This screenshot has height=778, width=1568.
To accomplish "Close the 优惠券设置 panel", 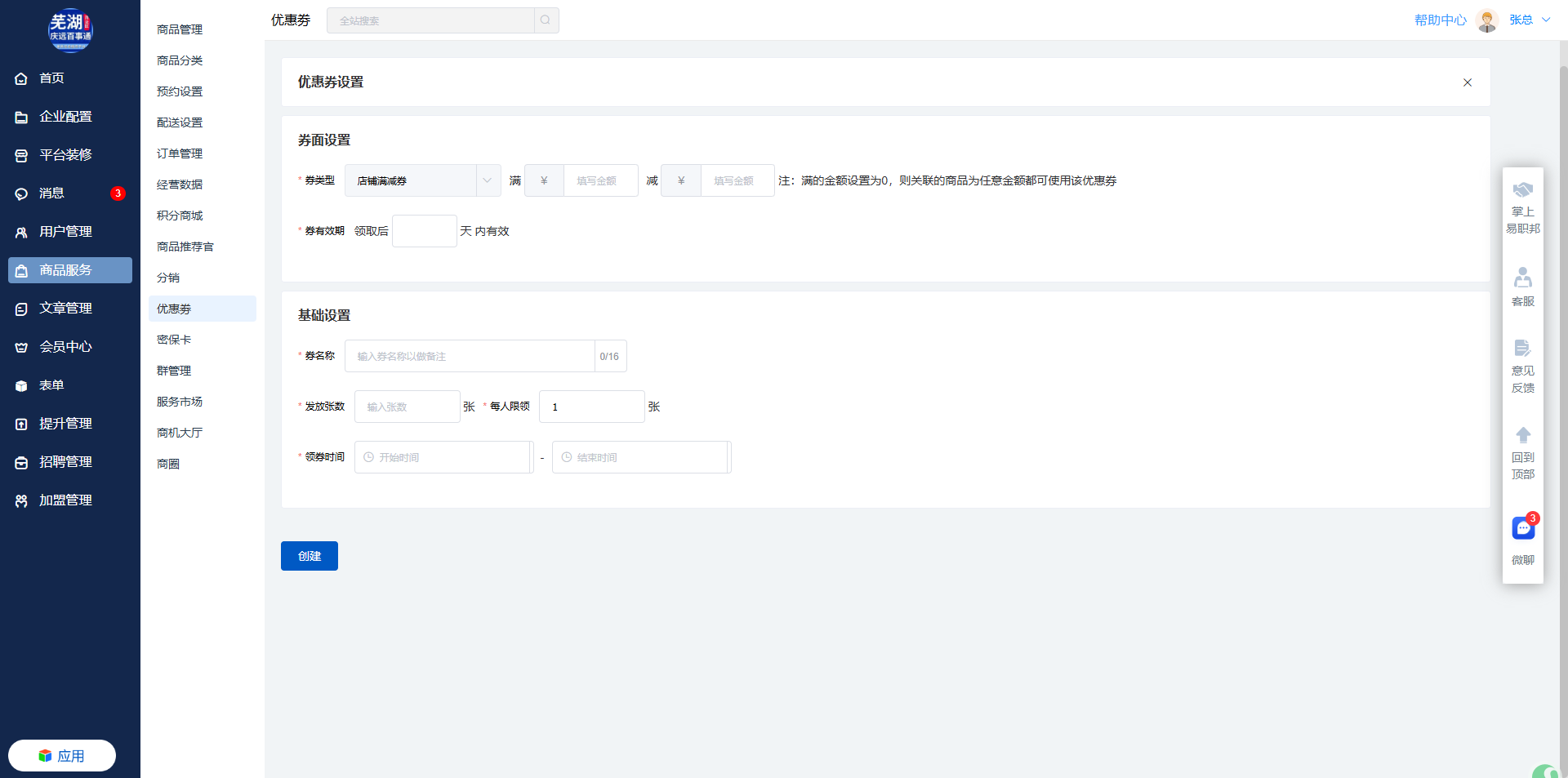I will pyautogui.click(x=1467, y=82).
